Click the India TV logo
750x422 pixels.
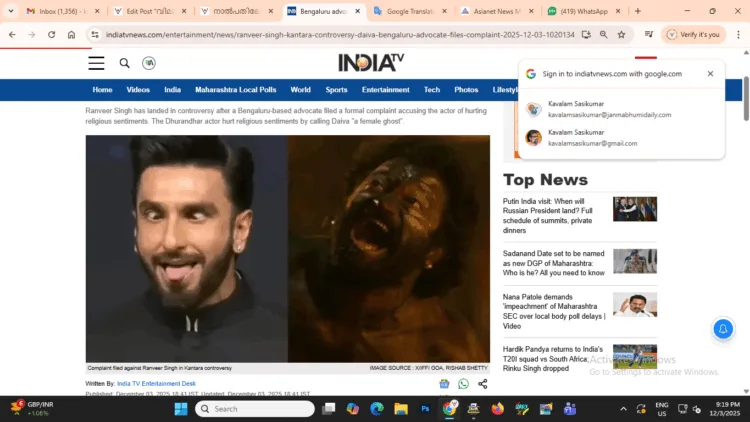tap(371, 63)
